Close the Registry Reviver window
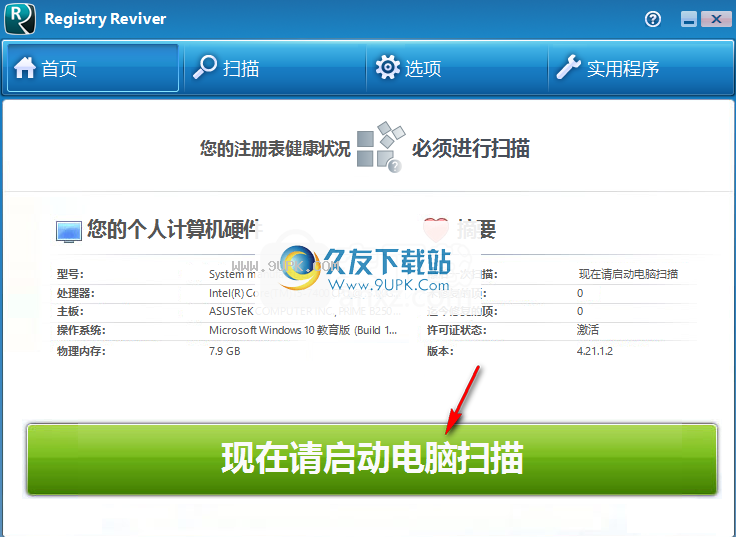The height and width of the screenshot is (537, 736). [716, 19]
